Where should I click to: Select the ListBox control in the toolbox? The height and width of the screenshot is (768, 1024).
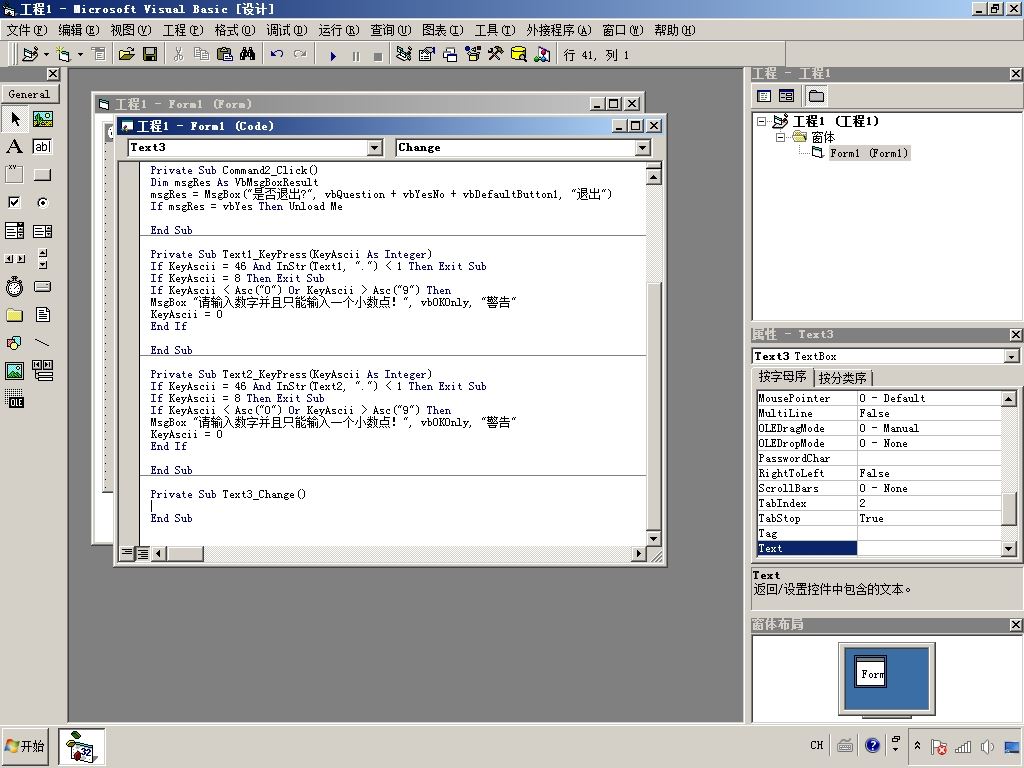coord(42,231)
